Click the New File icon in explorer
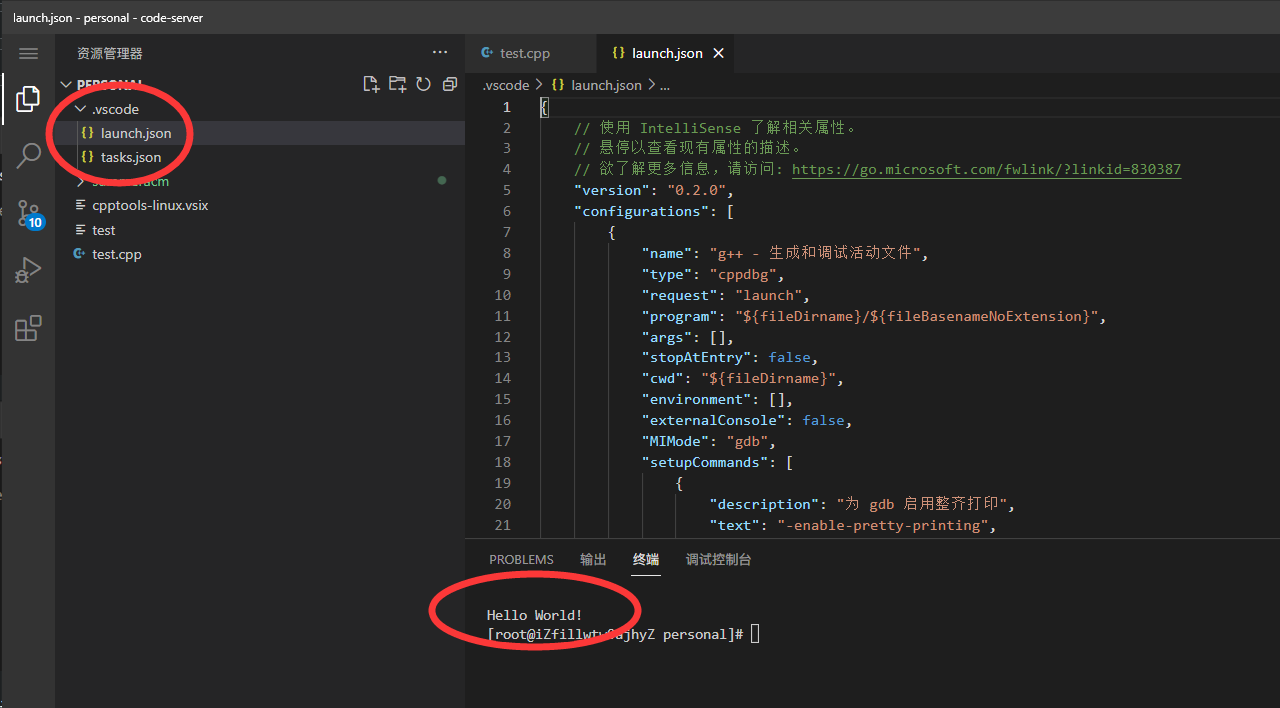The width and height of the screenshot is (1280, 708). pos(371,84)
